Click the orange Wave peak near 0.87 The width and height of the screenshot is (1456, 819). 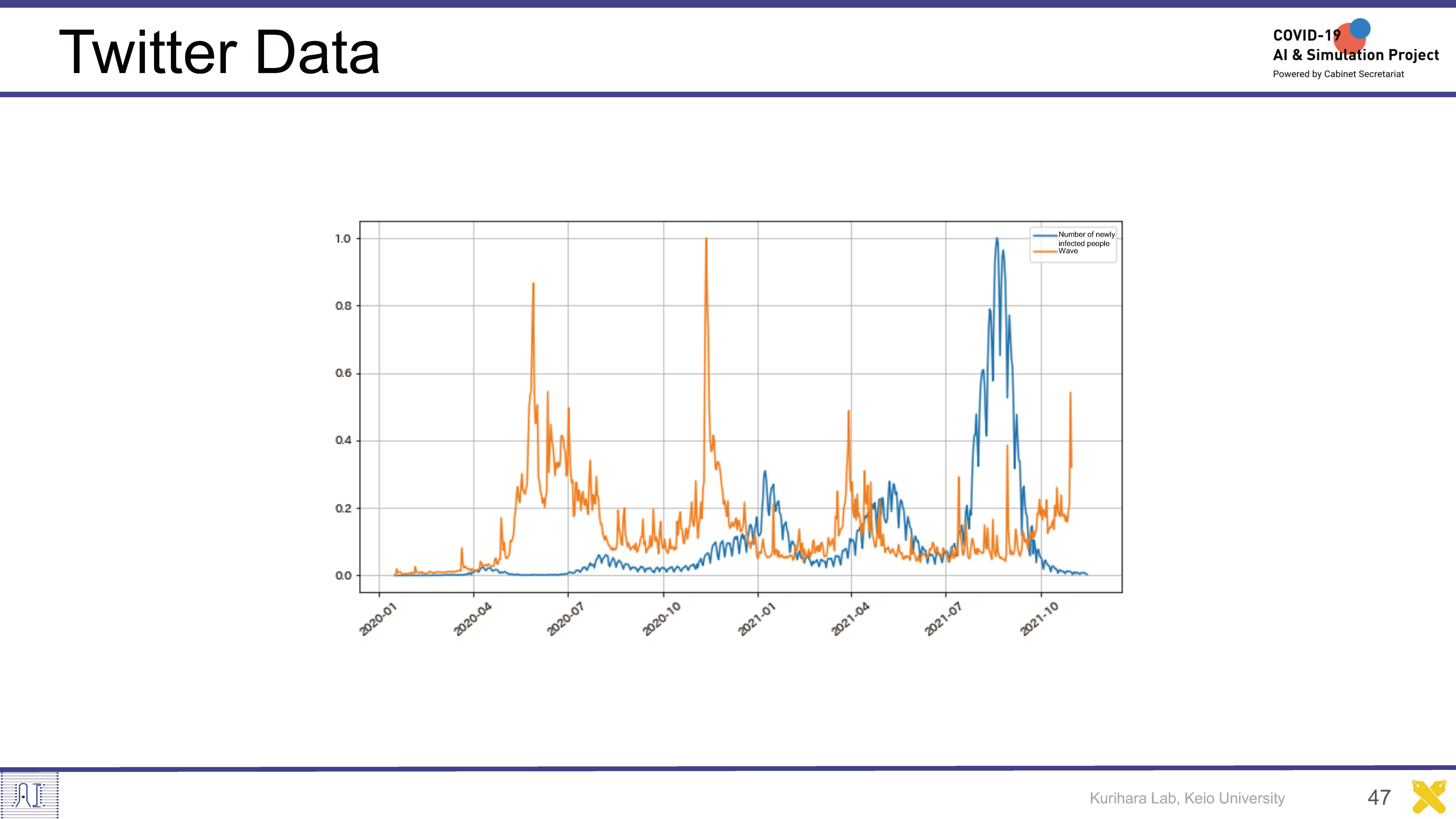tap(533, 284)
